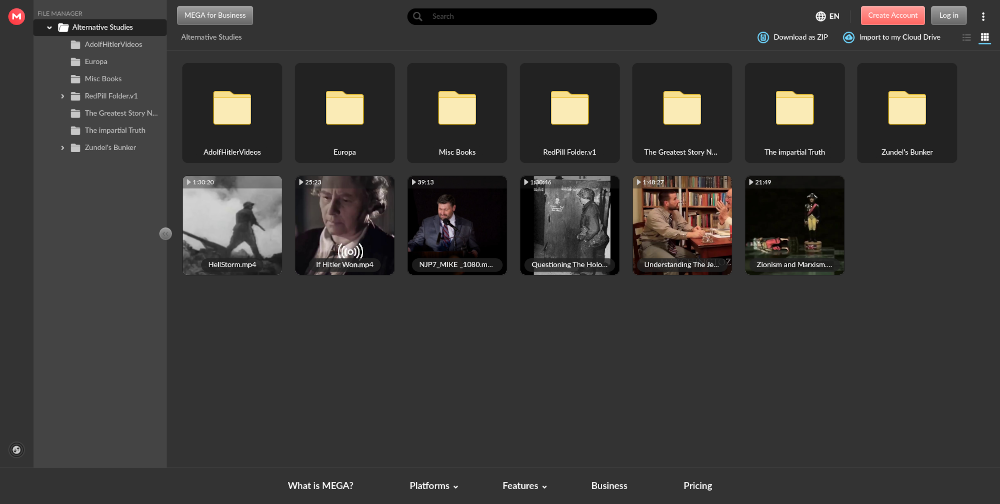1000x504 pixels.
Task: Click the Download as ZIP icon
Action: point(763,37)
